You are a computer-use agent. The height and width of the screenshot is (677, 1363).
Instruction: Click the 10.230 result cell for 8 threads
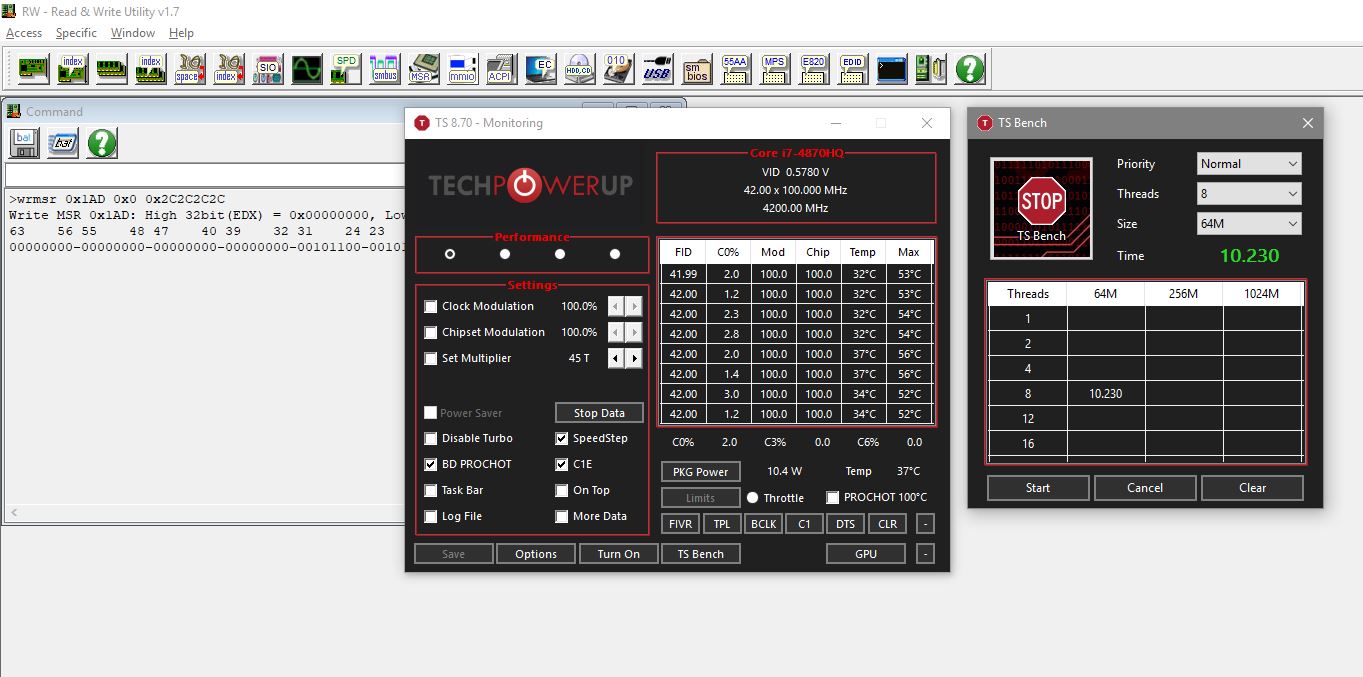click(1106, 394)
